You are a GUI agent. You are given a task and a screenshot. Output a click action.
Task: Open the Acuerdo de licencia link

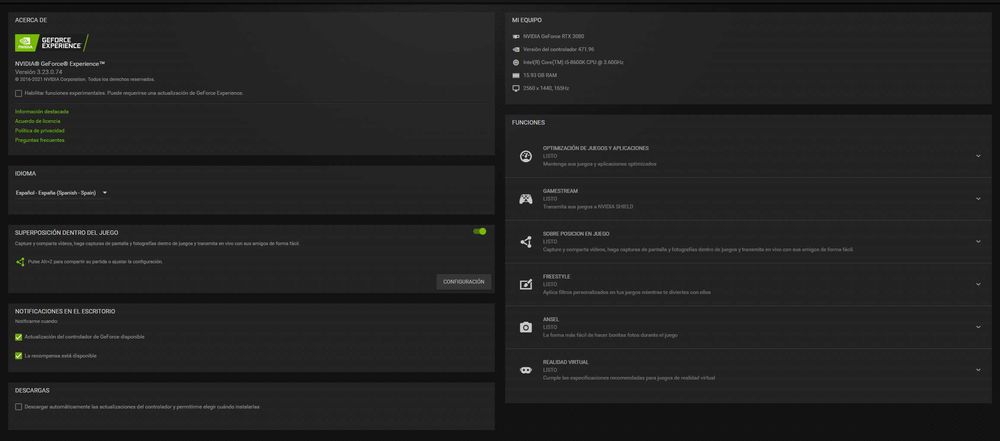(x=38, y=121)
